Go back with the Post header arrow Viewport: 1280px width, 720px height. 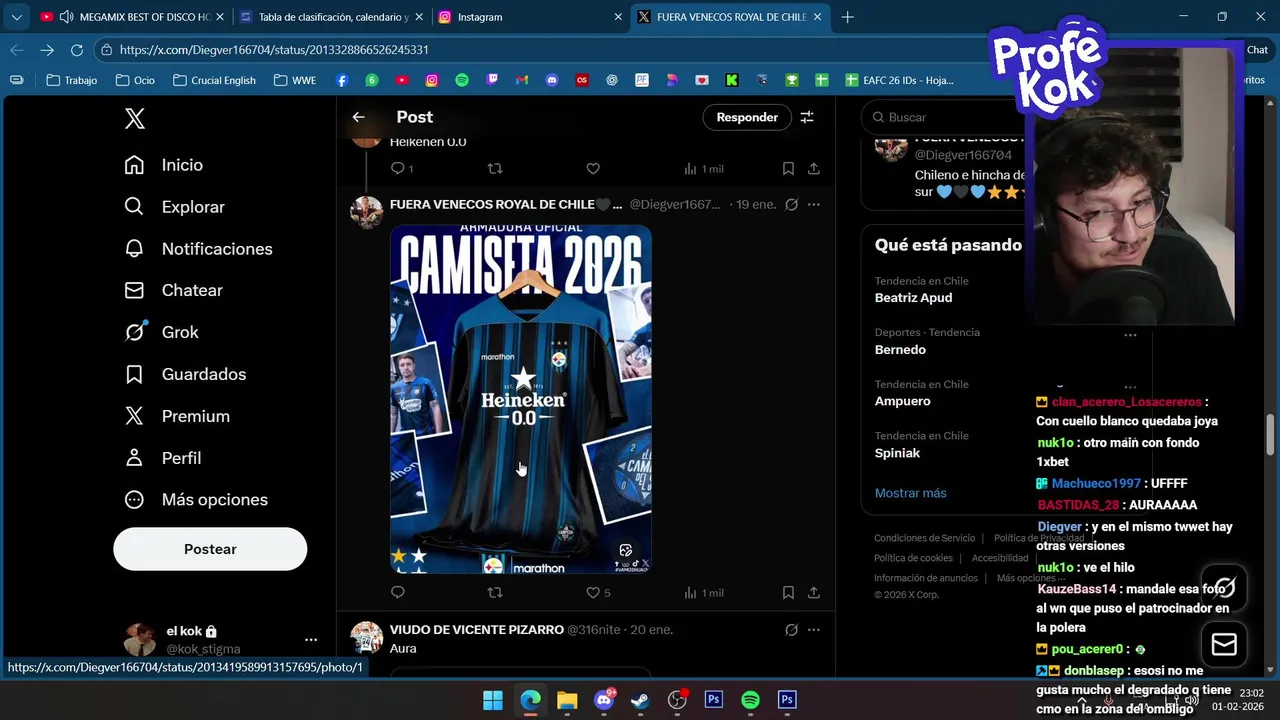pyautogui.click(x=359, y=117)
